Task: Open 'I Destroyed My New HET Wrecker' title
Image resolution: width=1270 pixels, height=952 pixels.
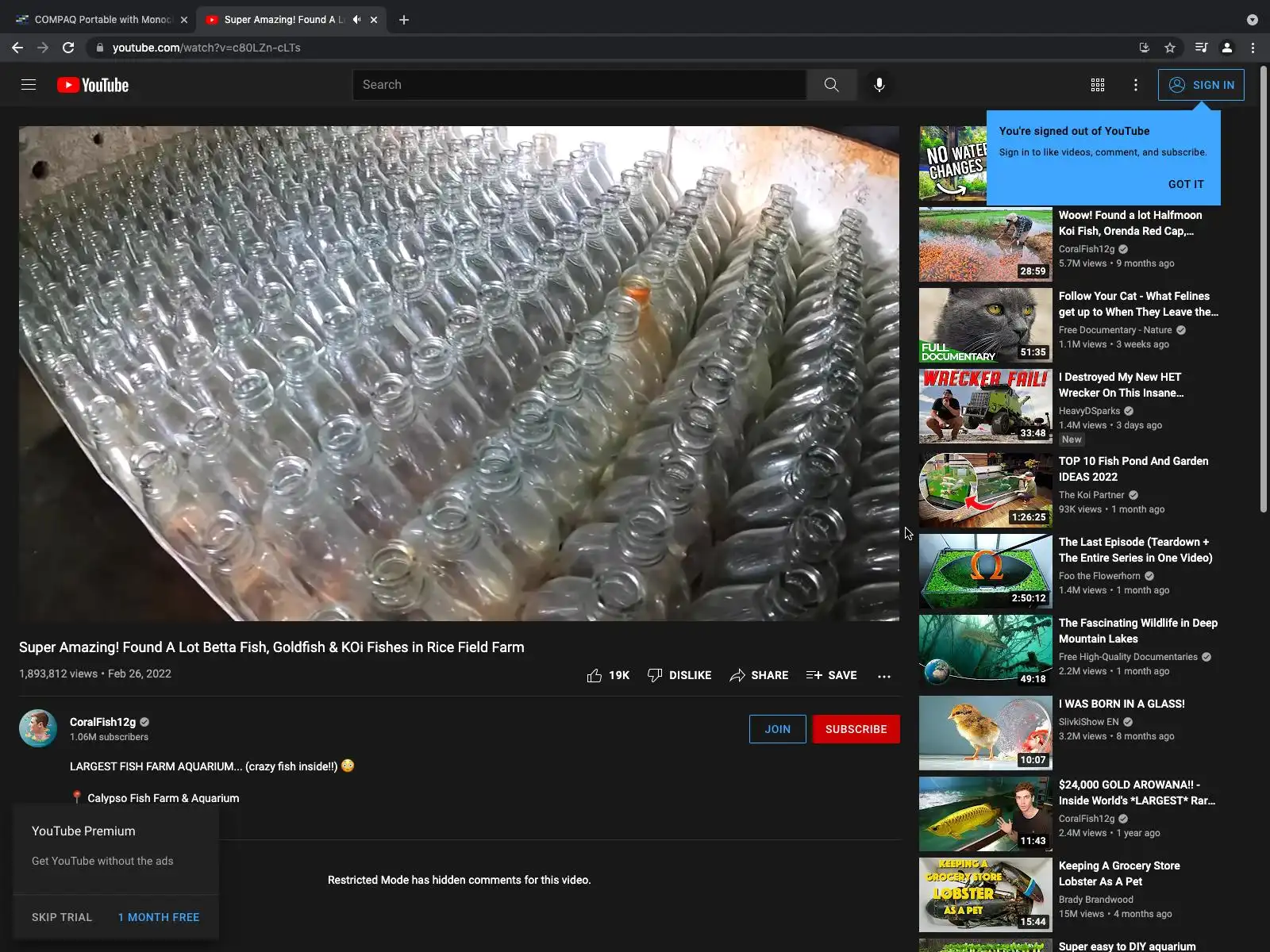Action: [x=1122, y=385]
